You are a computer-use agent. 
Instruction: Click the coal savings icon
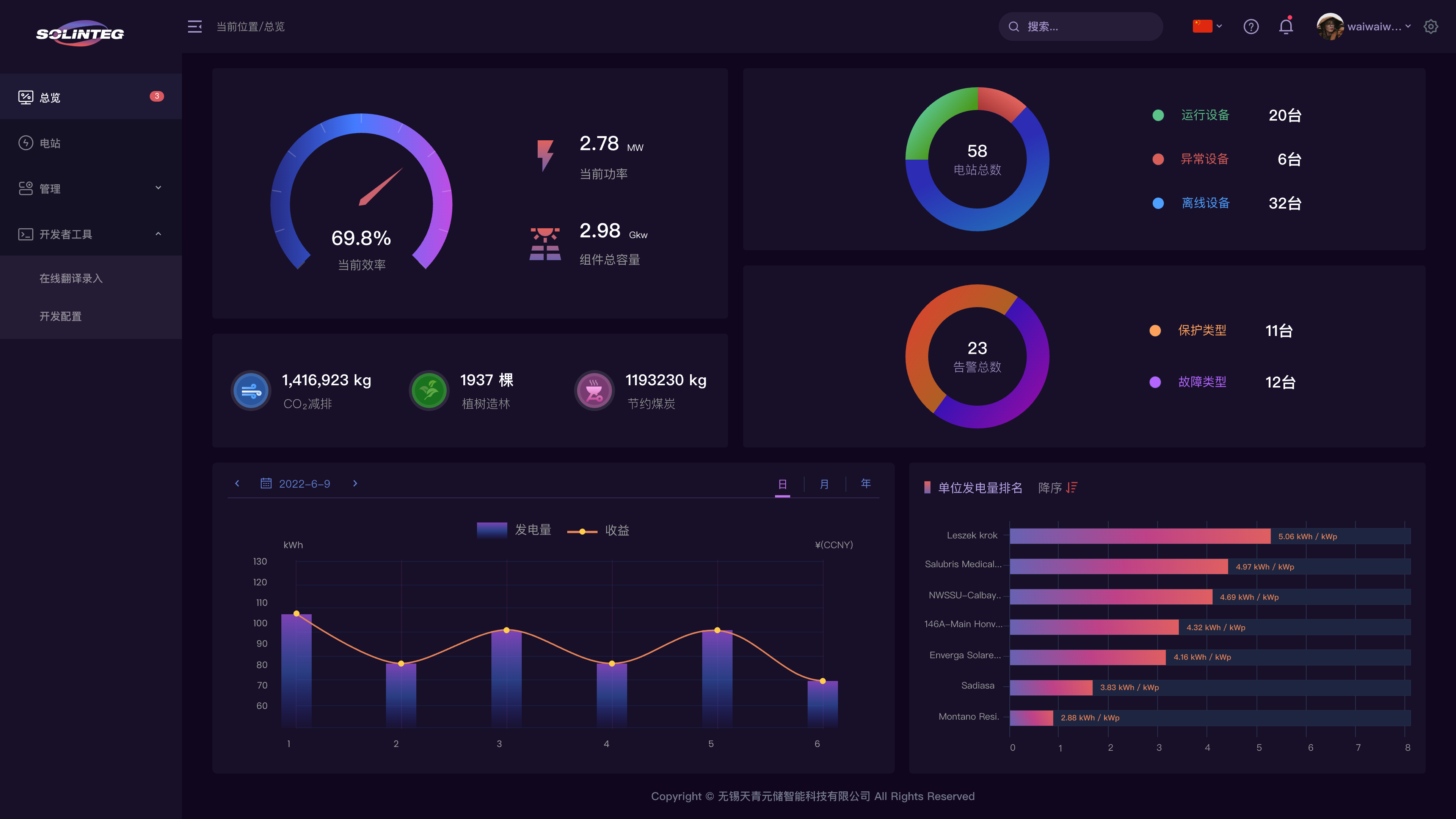[x=594, y=391]
